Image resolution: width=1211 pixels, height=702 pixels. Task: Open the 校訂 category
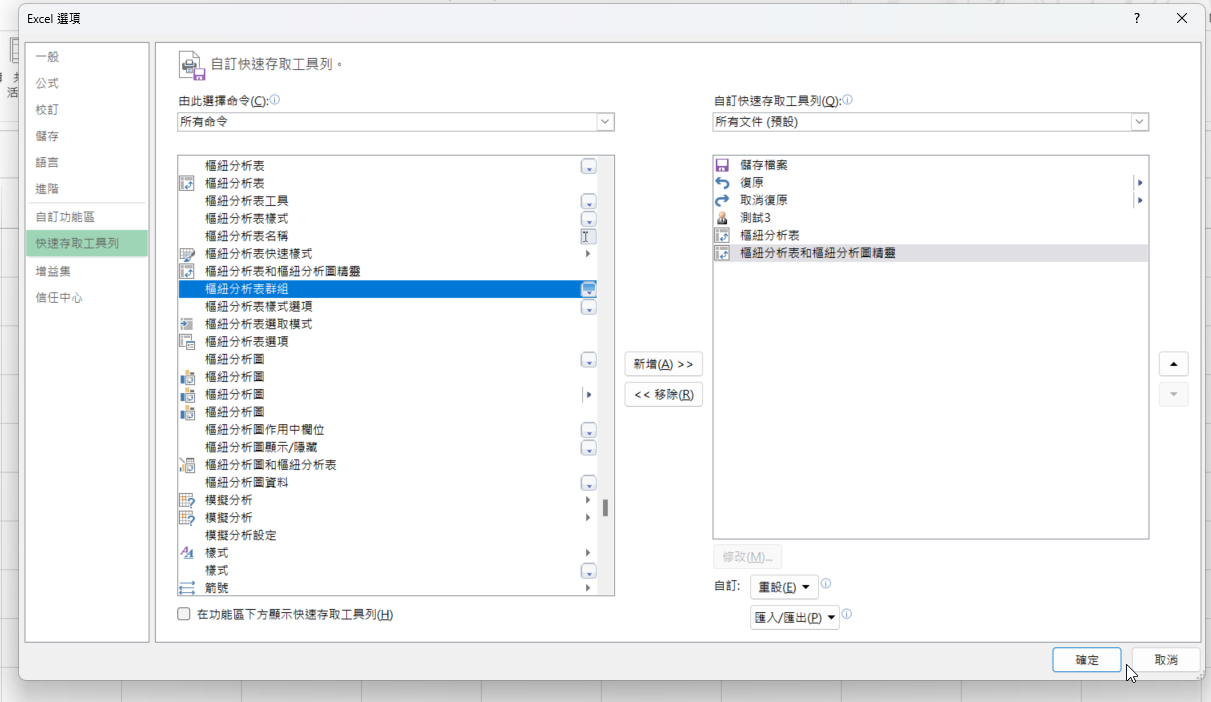[x=86, y=110]
